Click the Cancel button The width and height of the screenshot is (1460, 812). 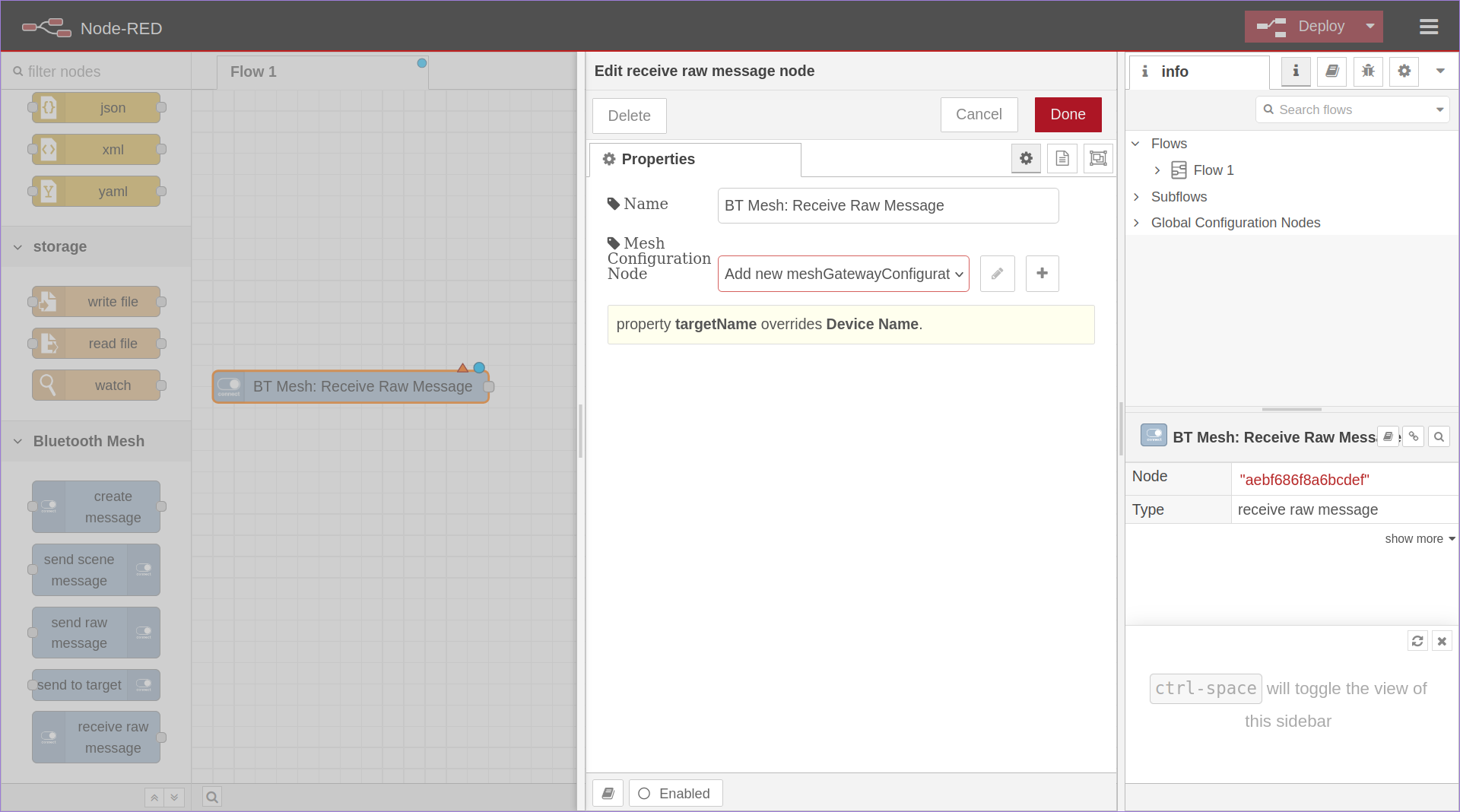tap(978, 115)
